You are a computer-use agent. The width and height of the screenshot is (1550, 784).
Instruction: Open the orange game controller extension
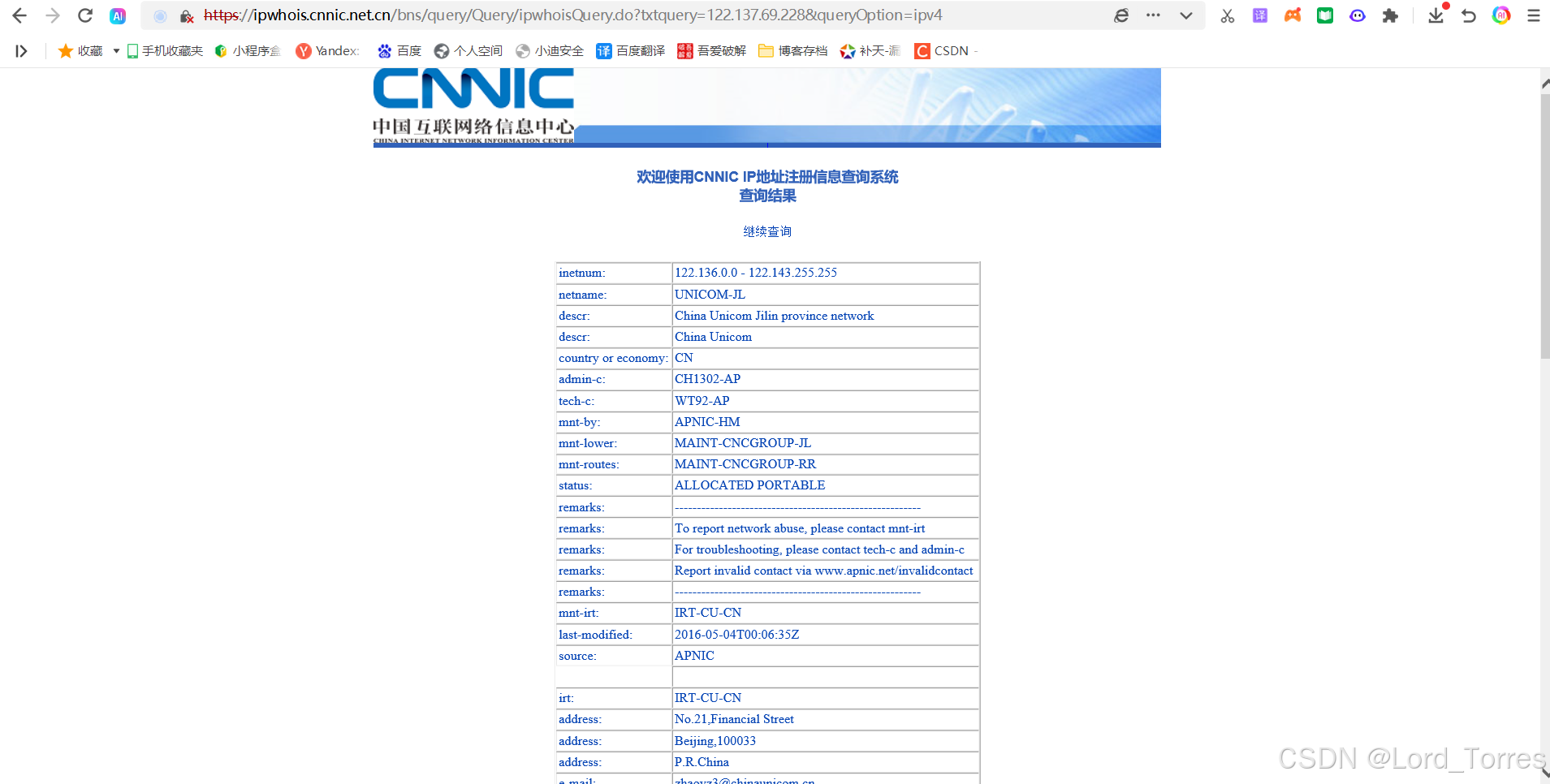[1293, 15]
